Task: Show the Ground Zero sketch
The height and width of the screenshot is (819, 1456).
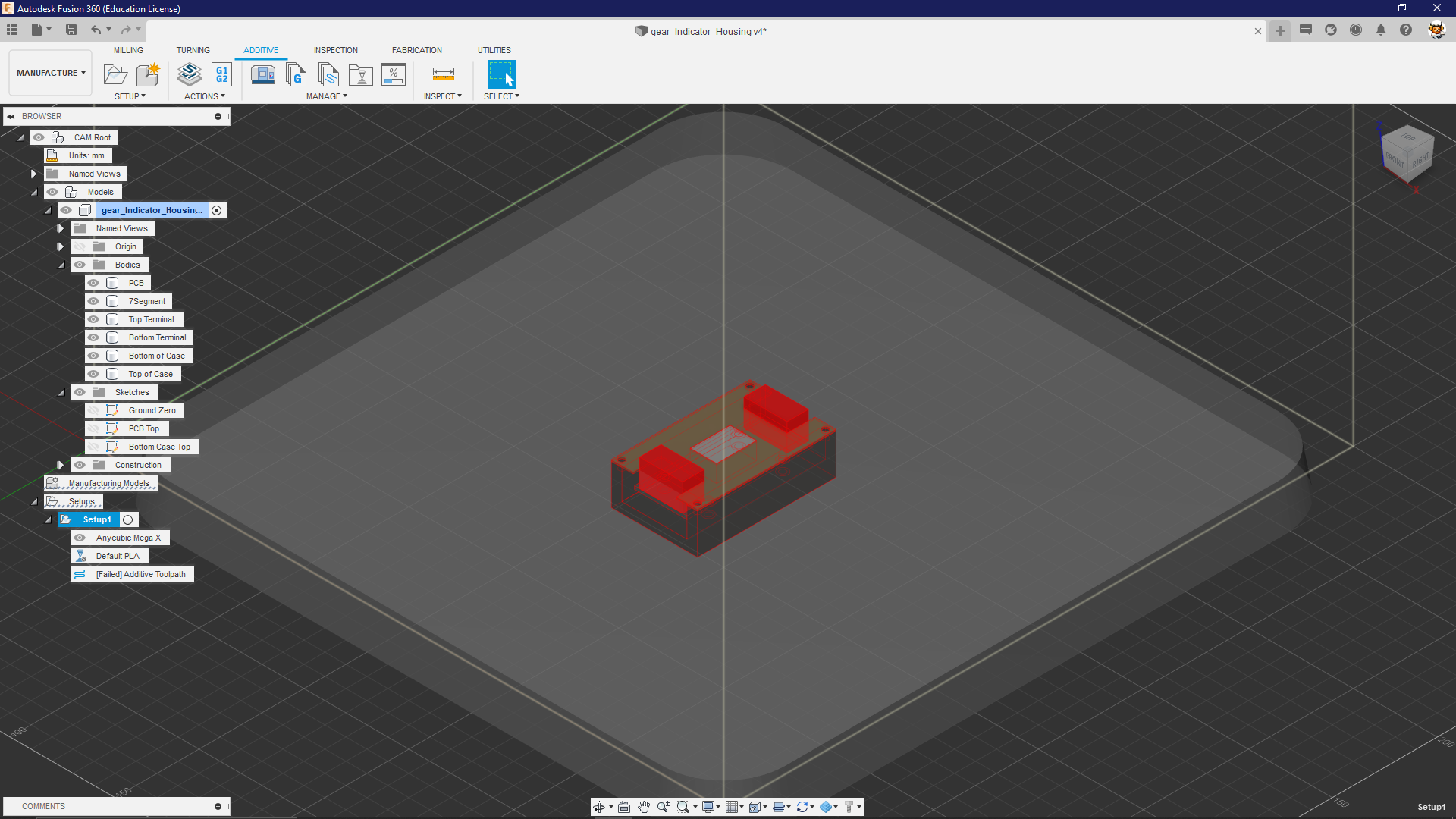Action: (94, 410)
